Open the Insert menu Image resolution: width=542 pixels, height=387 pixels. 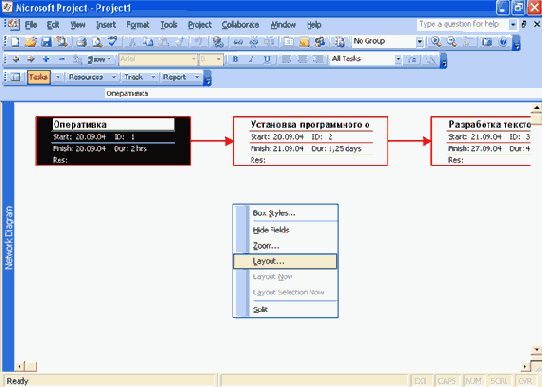[106, 25]
